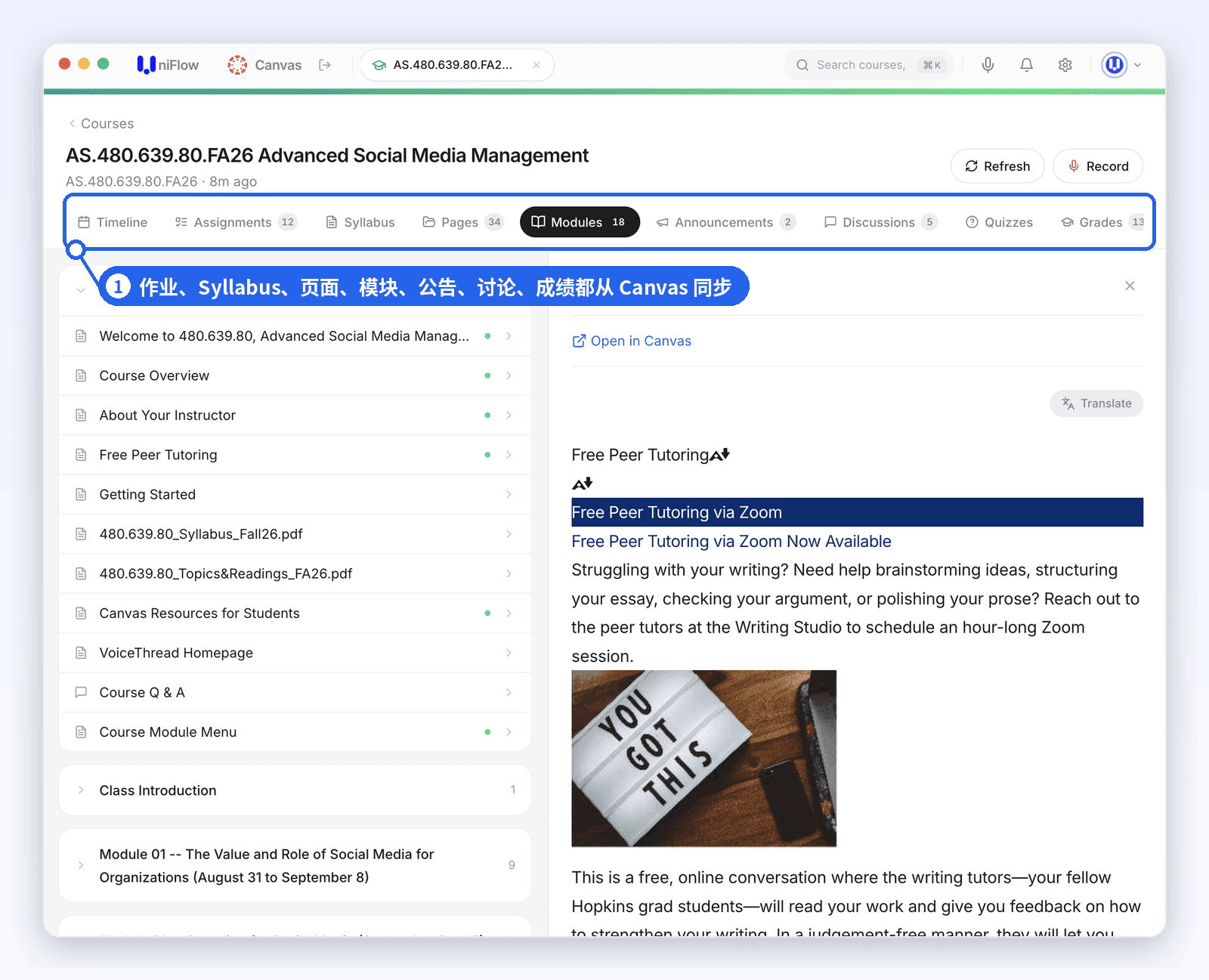Open the Grades tab
This screenshot has height=980, width=1209.
1104,222
